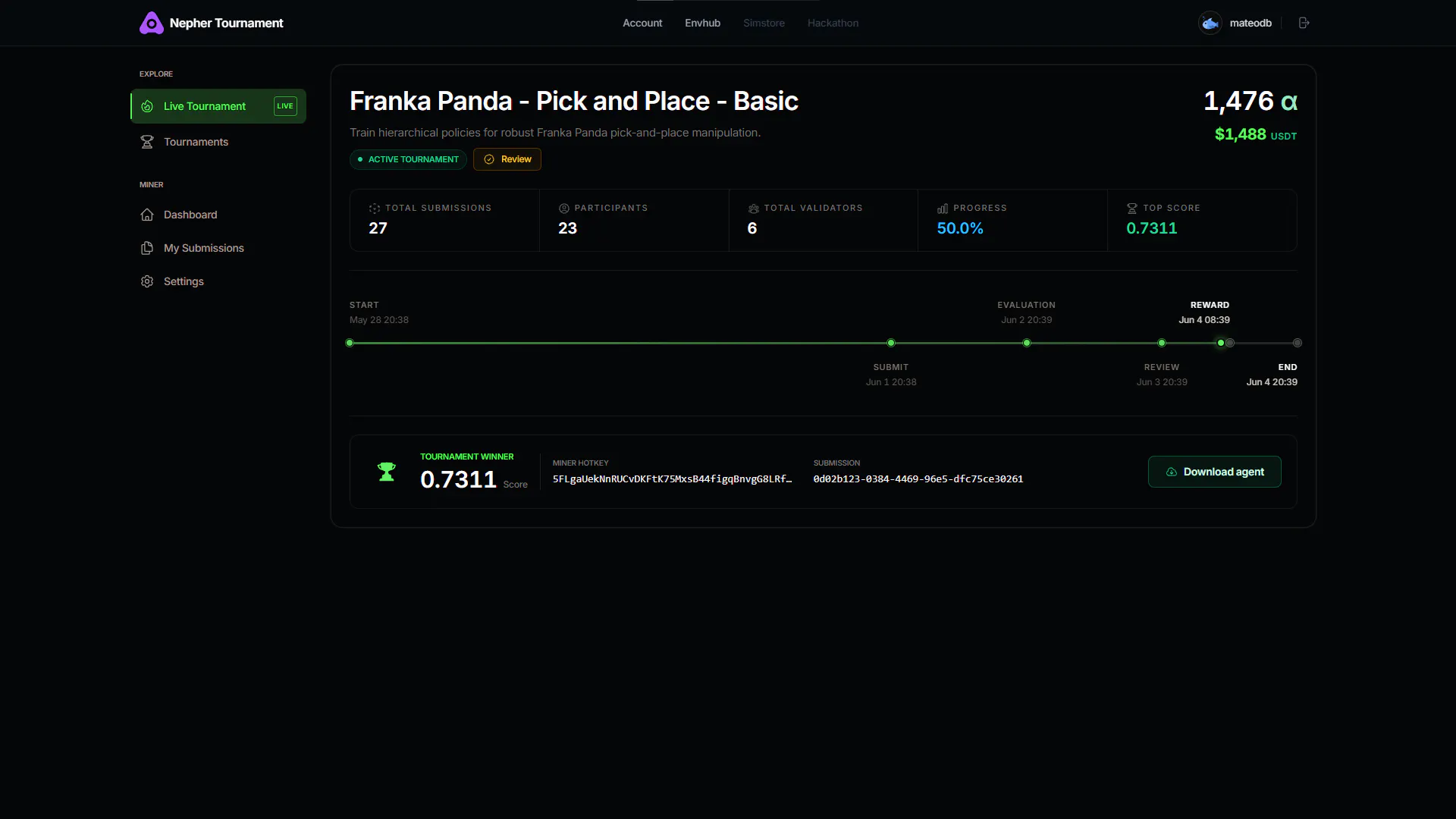
Task: Click the Nepher Tournament brand title
Action: click(x=226, y=23)
